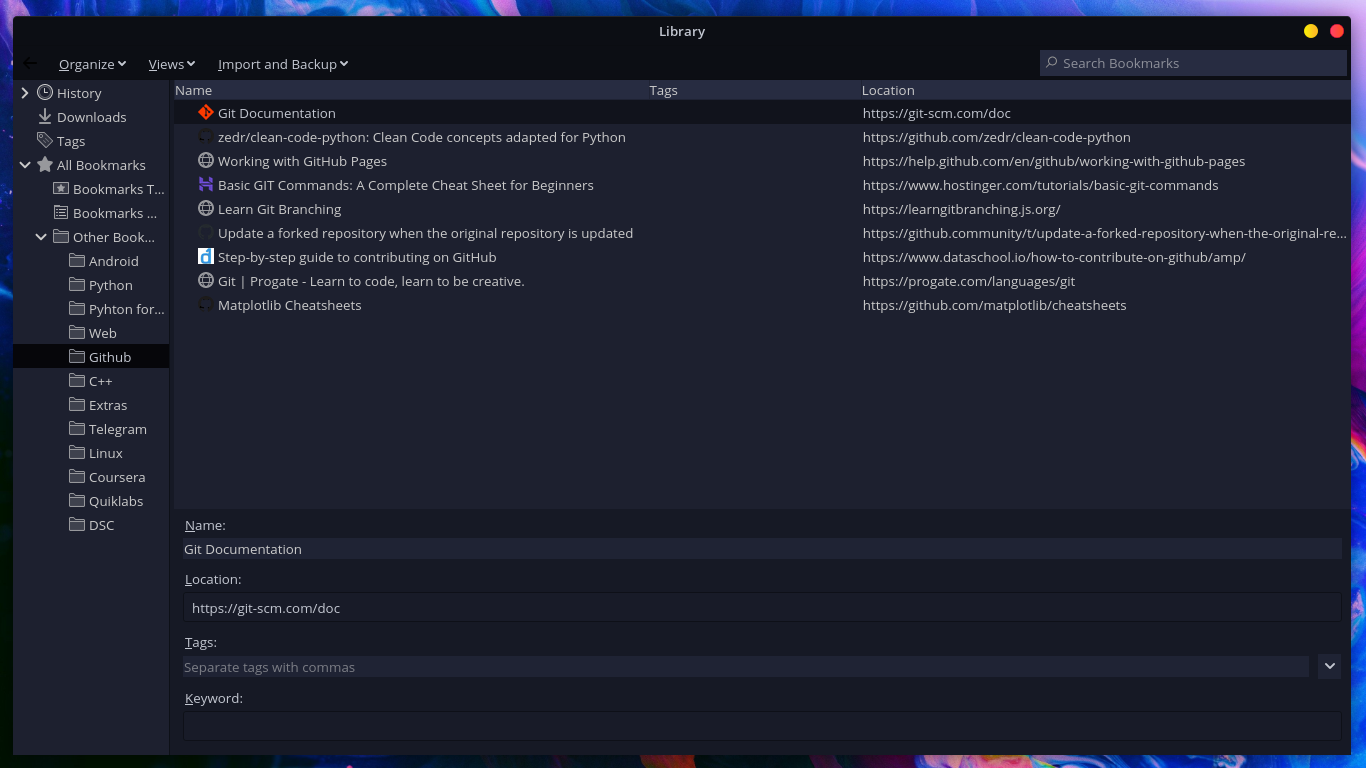This screenshot has height=768, width=1366.
Task: Sort by the Tags column header
Action: point(754,90)
